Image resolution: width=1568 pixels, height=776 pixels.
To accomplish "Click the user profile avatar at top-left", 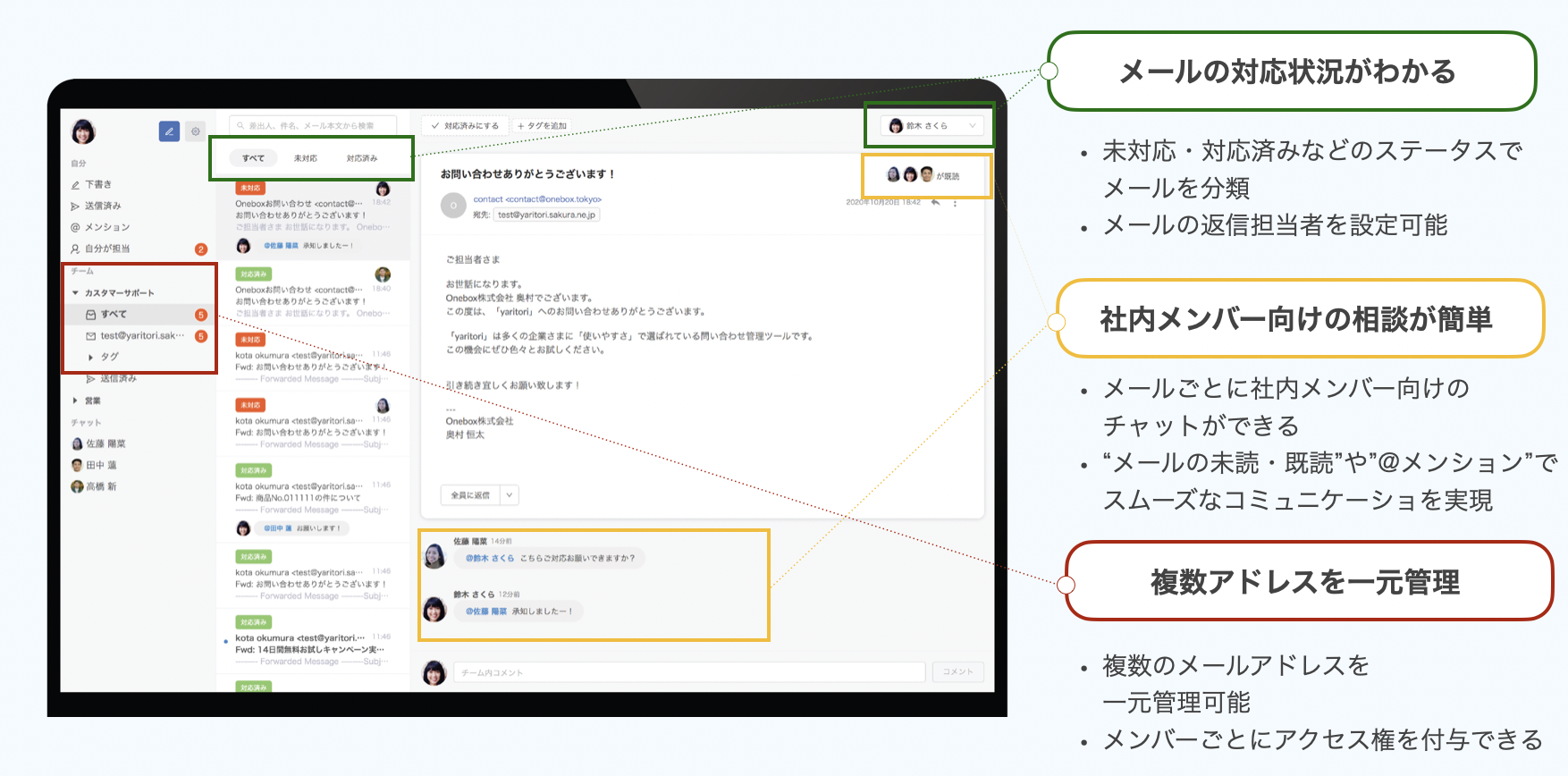I will 83,132.
